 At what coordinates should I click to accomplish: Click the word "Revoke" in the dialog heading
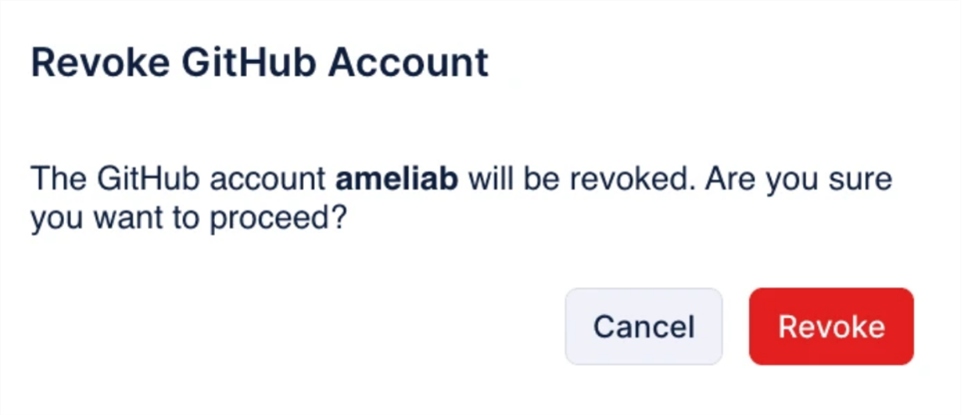(87, 63)
